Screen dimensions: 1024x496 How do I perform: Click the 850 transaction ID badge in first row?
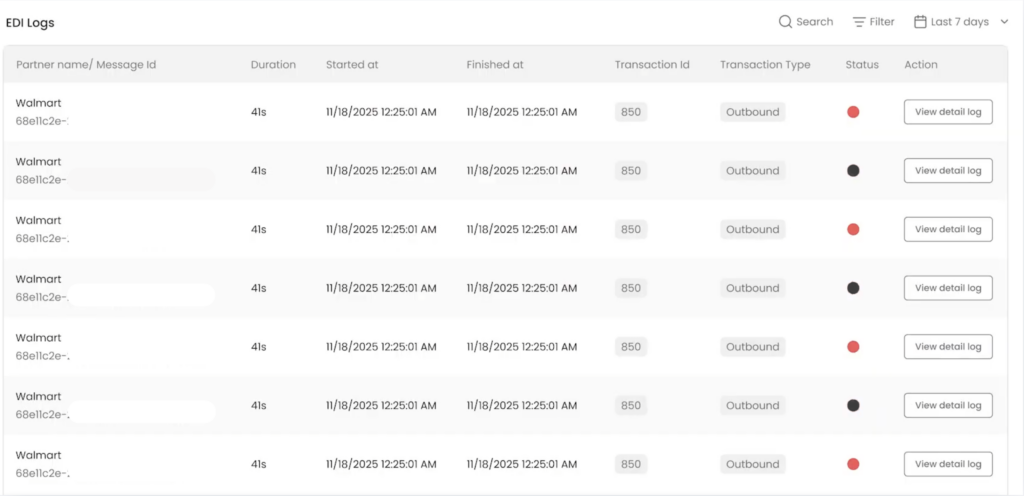tap(631, 112)
